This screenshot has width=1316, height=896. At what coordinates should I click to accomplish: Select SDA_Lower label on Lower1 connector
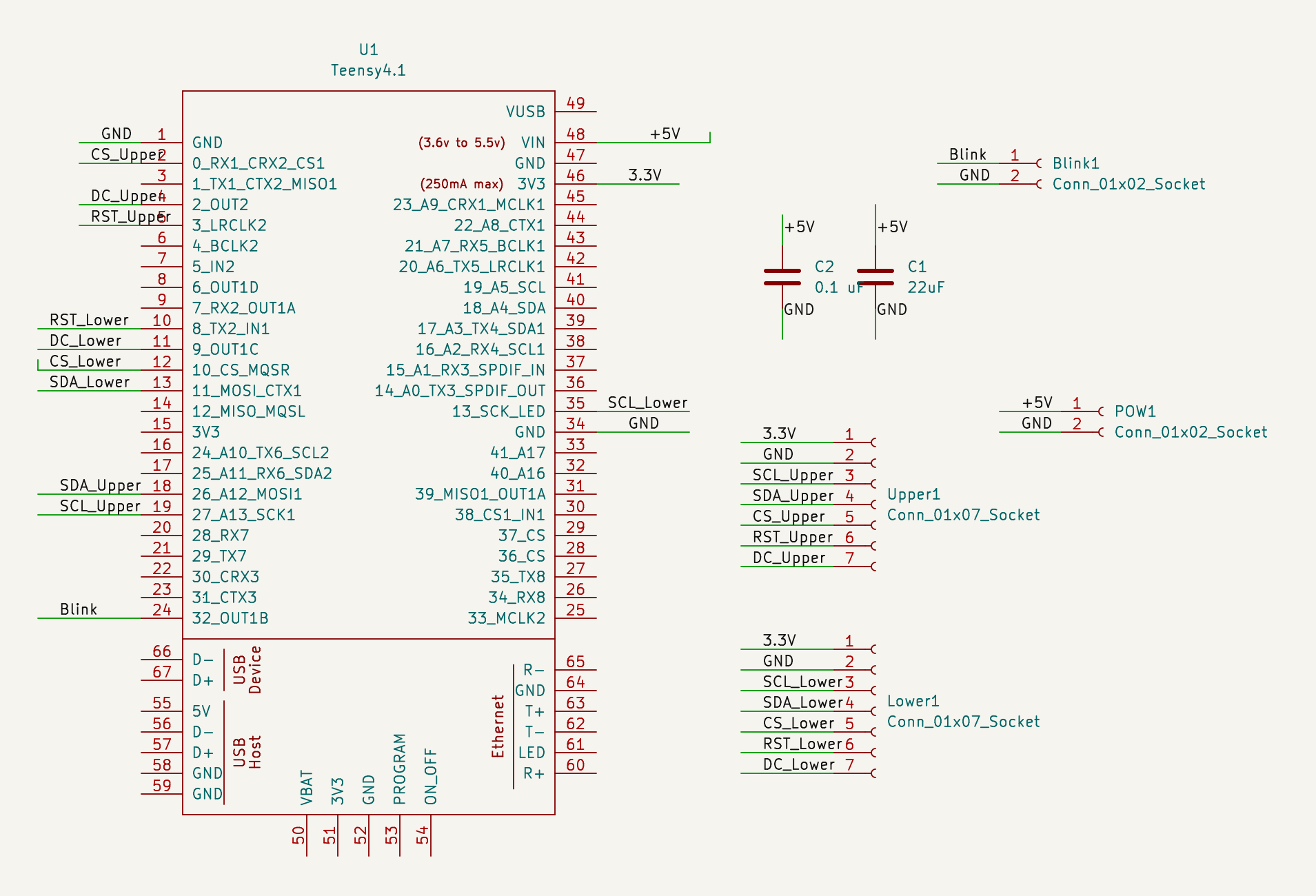[803, 702]
